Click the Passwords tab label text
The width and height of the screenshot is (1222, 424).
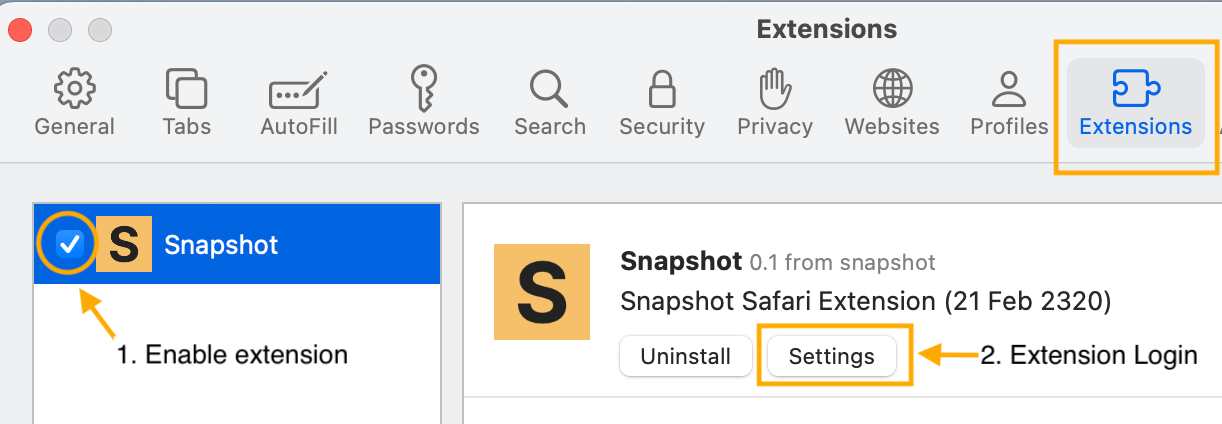(x=424, y=127)
